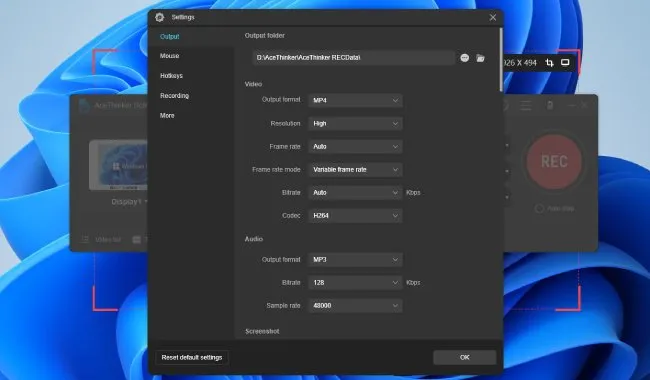Click the Frame rate mode label
The height and width of the screenshot is (380, 650).
coord(276,169)
